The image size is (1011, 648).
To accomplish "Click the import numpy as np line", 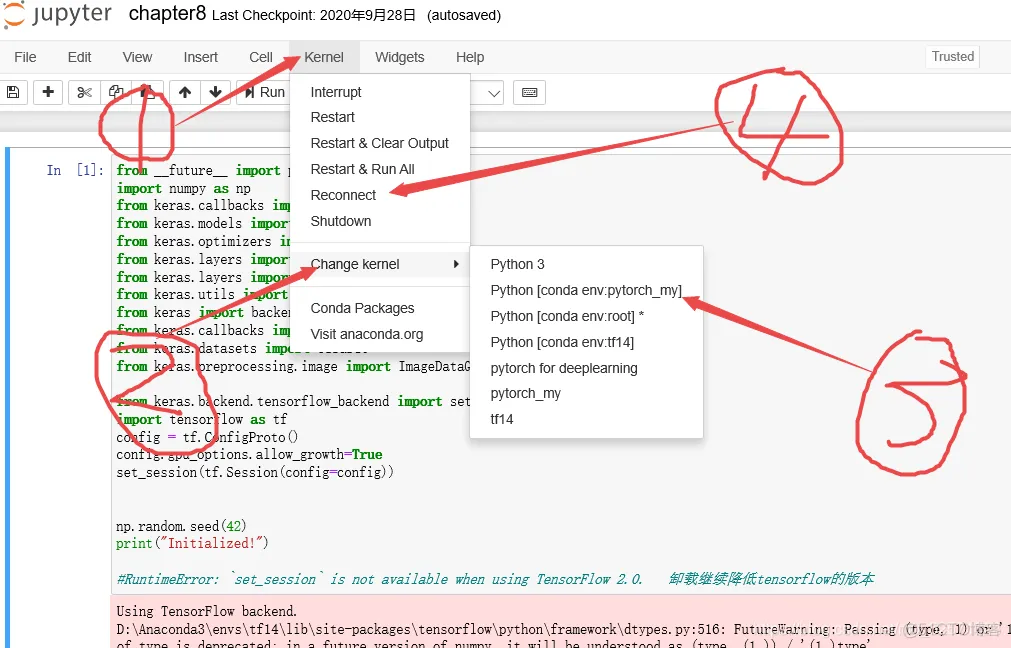I will (184, 188).
